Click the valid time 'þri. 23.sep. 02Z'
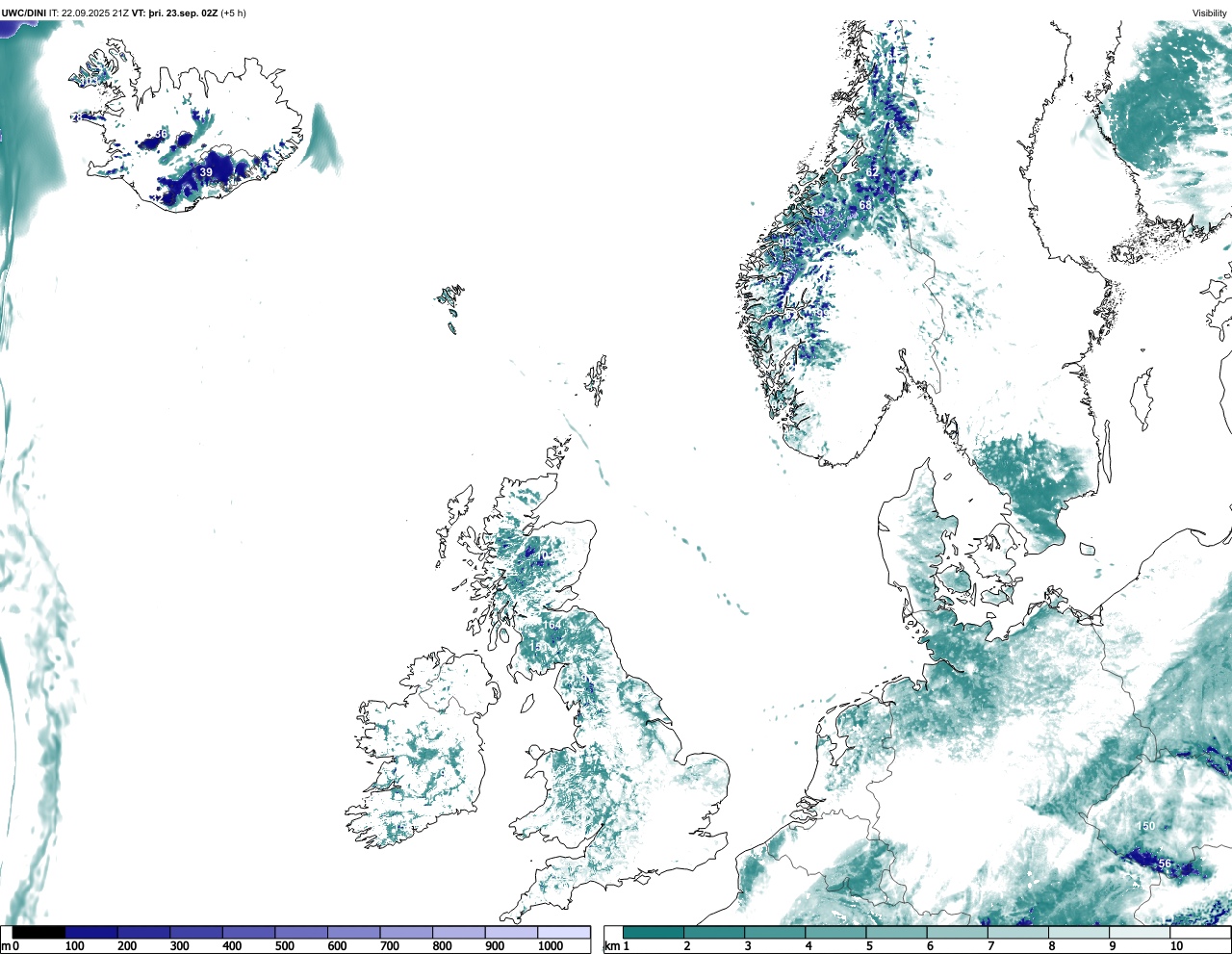1232x954 pixels. (182, 13)
